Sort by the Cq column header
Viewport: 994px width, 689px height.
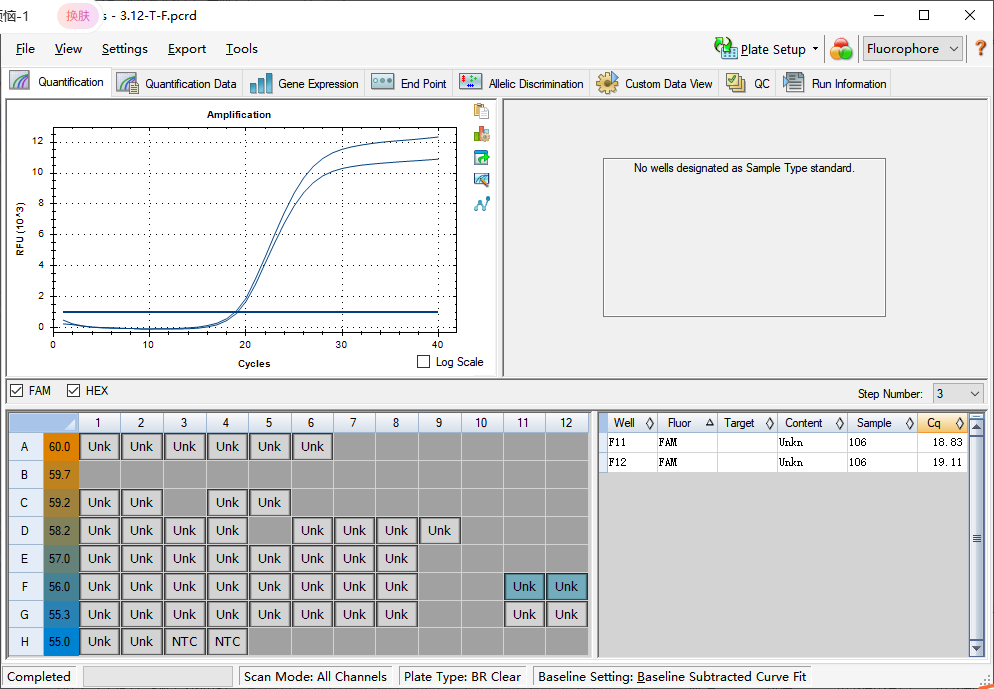[x=943, y=423]
